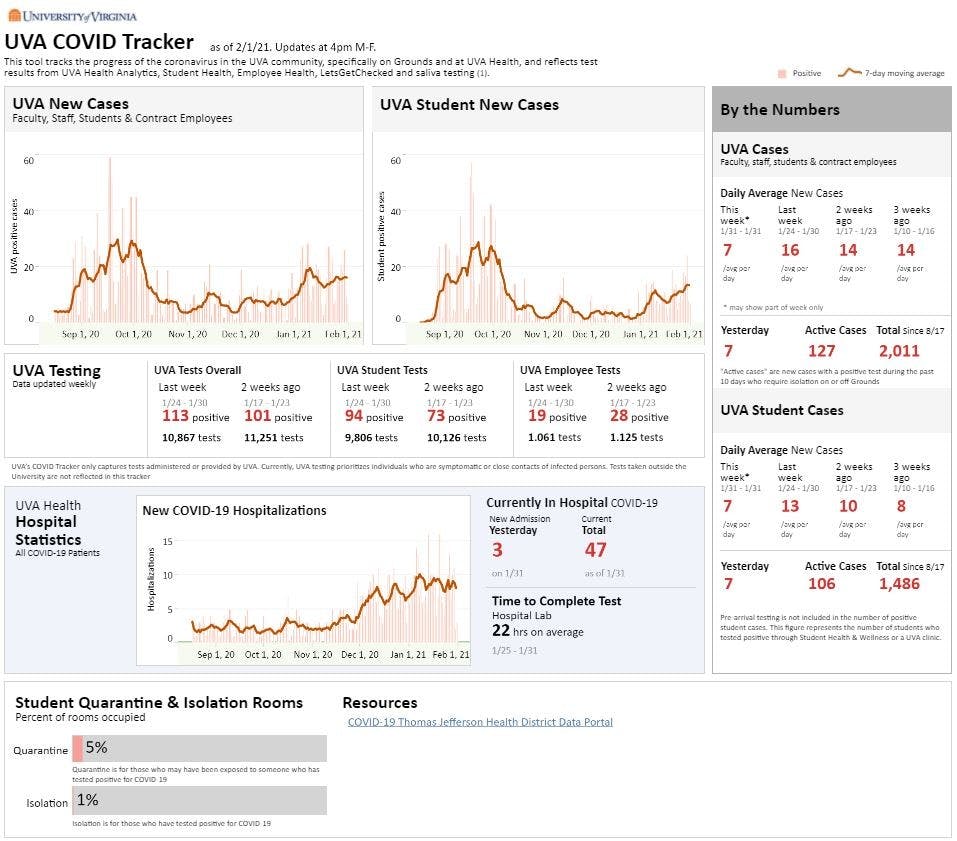Viewport: 957px width, 841px height.
Task: Click the New COVID-19 Hospitalizations chart heading
Action: 234,510
